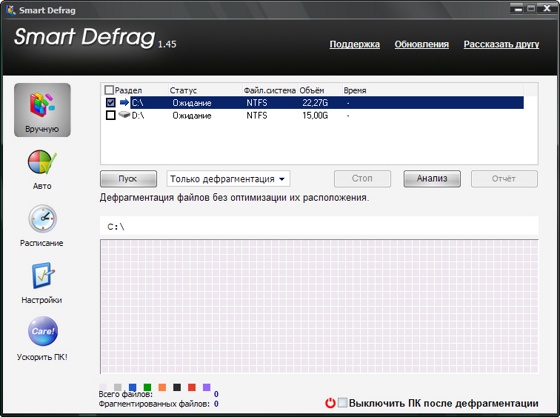Viewport: 560px width, 417px height.
Task: Sort by the Время column header
Action: 355,90
